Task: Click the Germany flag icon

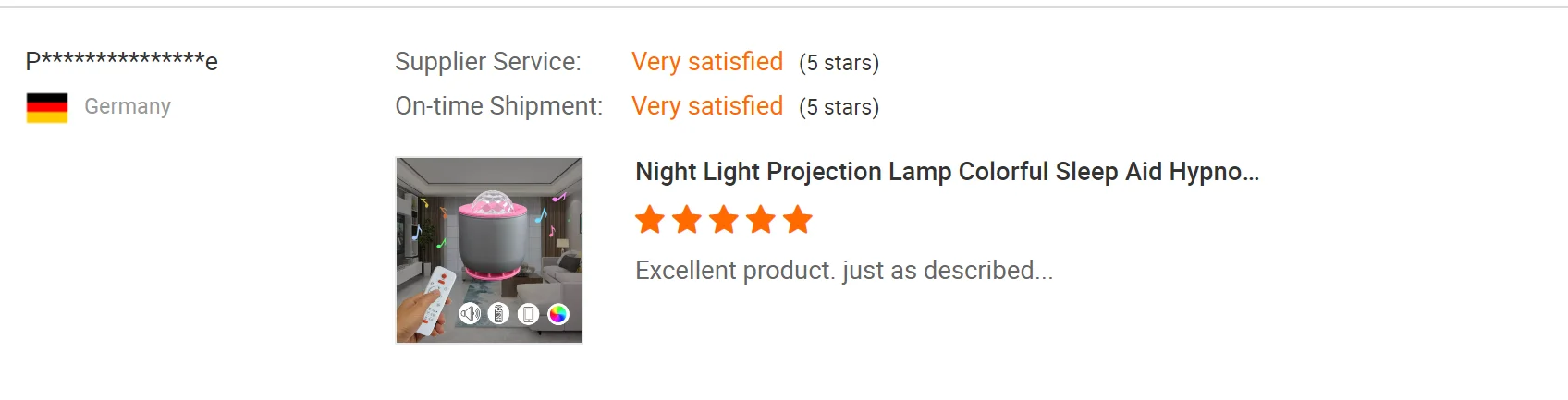Action: [47, 107]
